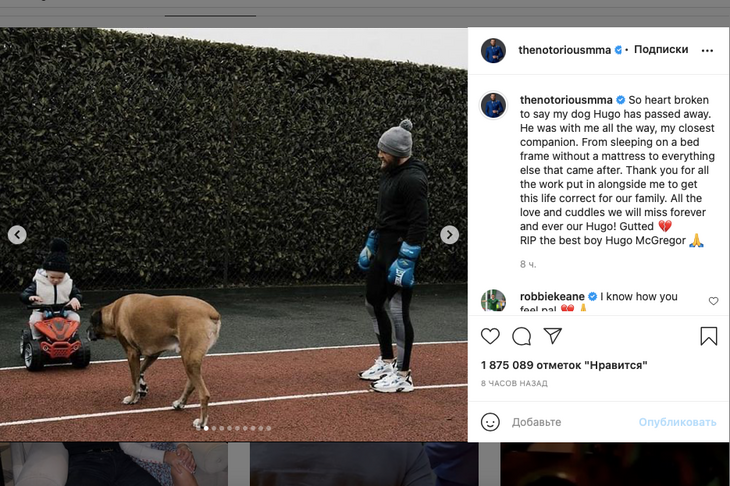730x486 pixels.
Task: Open robbiekeane's profile link
Action: coord(552,296)
